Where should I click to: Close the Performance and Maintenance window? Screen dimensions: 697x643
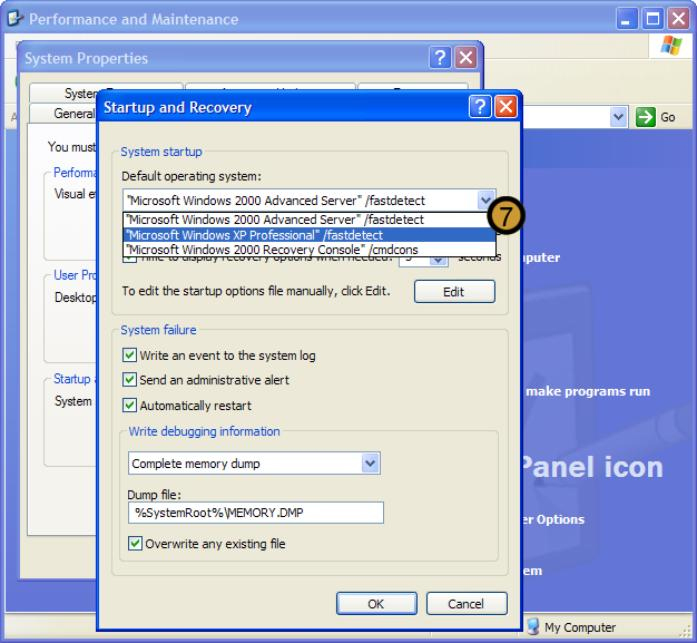pos(679,19)
